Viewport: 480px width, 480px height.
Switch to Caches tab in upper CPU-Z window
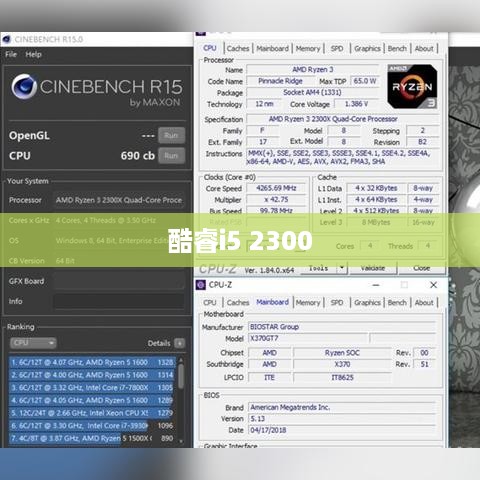238,49
